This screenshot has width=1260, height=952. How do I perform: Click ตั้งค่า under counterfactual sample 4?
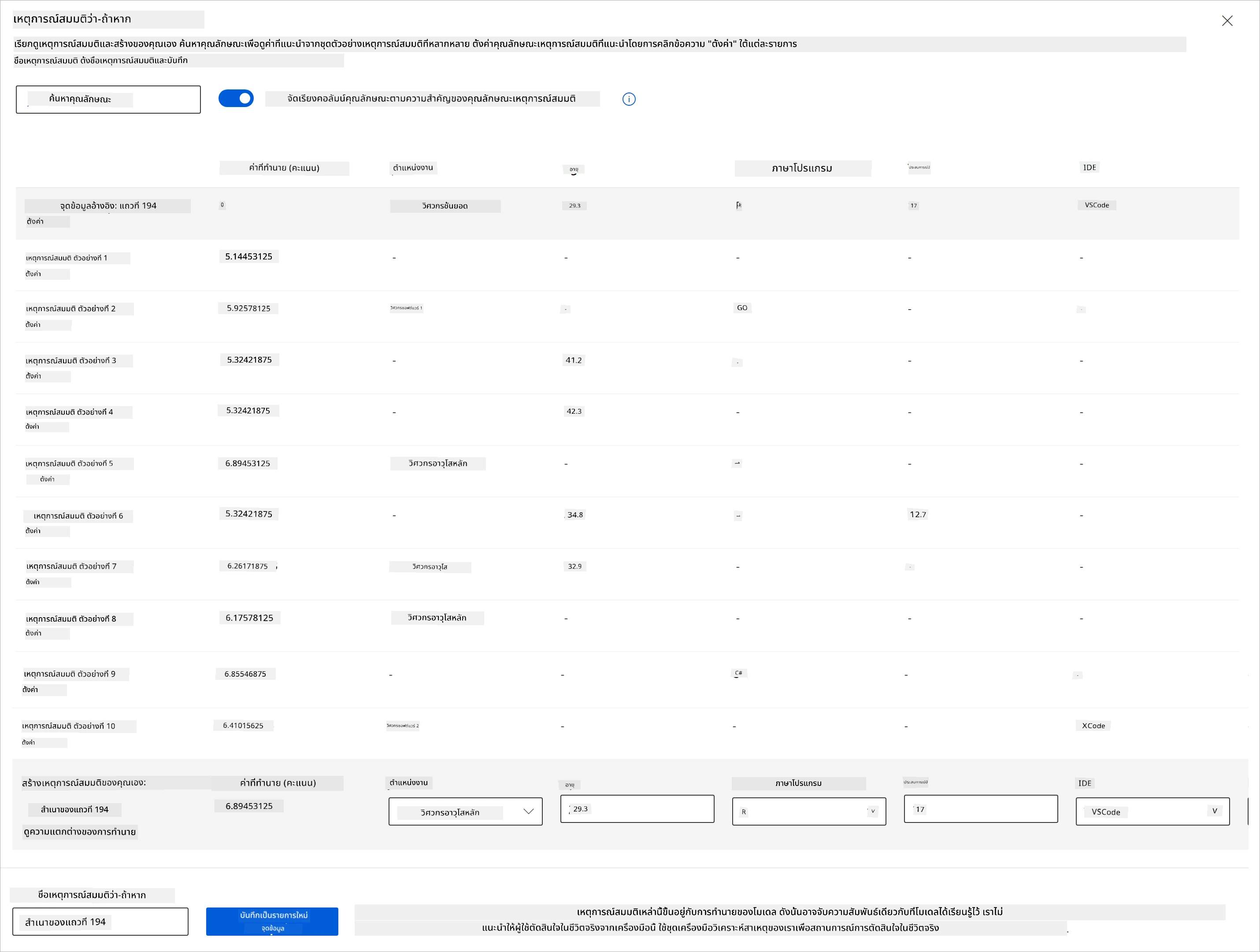[x=33, y=427]
